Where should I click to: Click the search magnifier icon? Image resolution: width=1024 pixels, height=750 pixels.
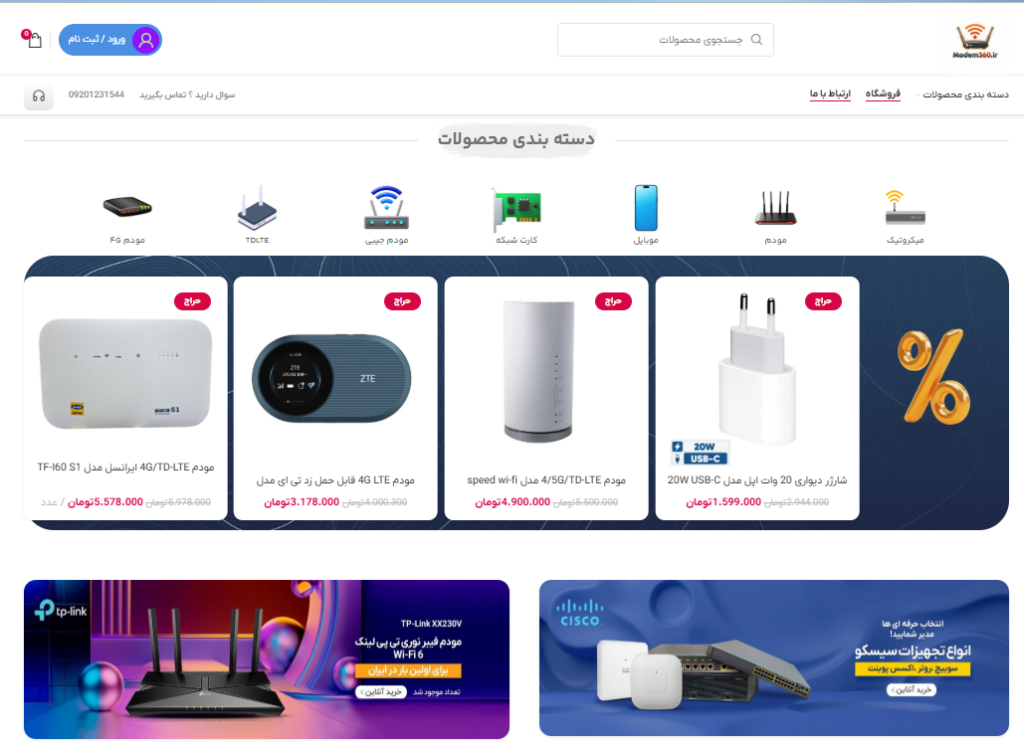[756, 39]
